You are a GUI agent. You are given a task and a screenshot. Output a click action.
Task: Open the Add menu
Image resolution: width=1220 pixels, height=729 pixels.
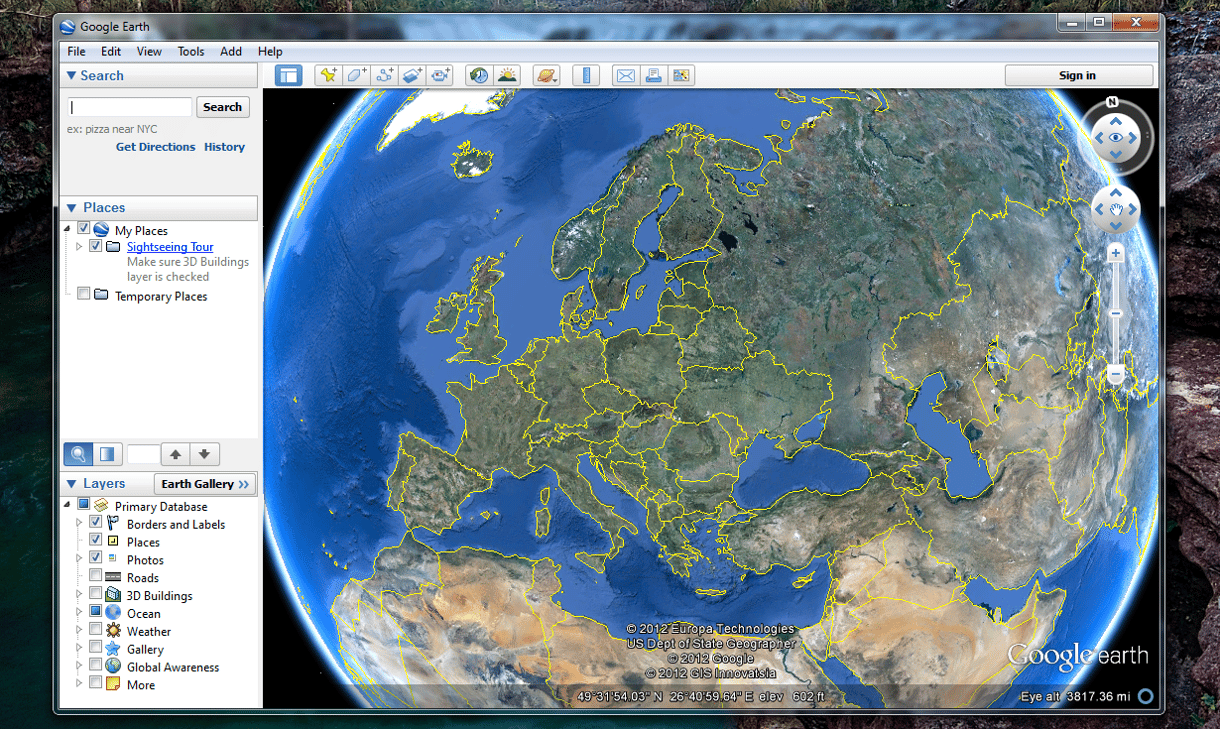231,52
